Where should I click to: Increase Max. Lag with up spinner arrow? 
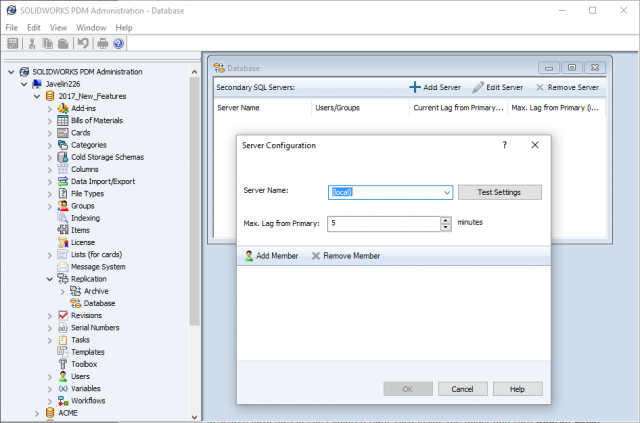tap(446, 220)
